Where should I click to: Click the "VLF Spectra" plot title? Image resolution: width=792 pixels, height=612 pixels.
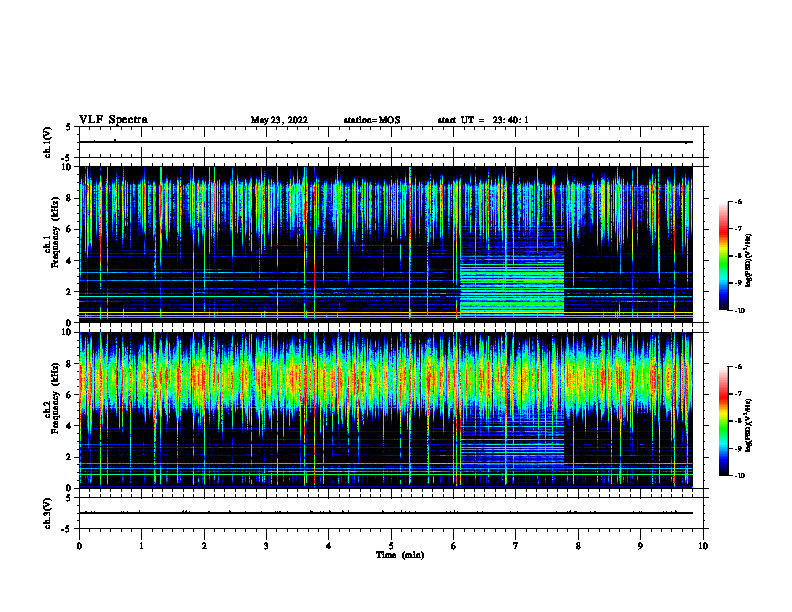(113, 120)
